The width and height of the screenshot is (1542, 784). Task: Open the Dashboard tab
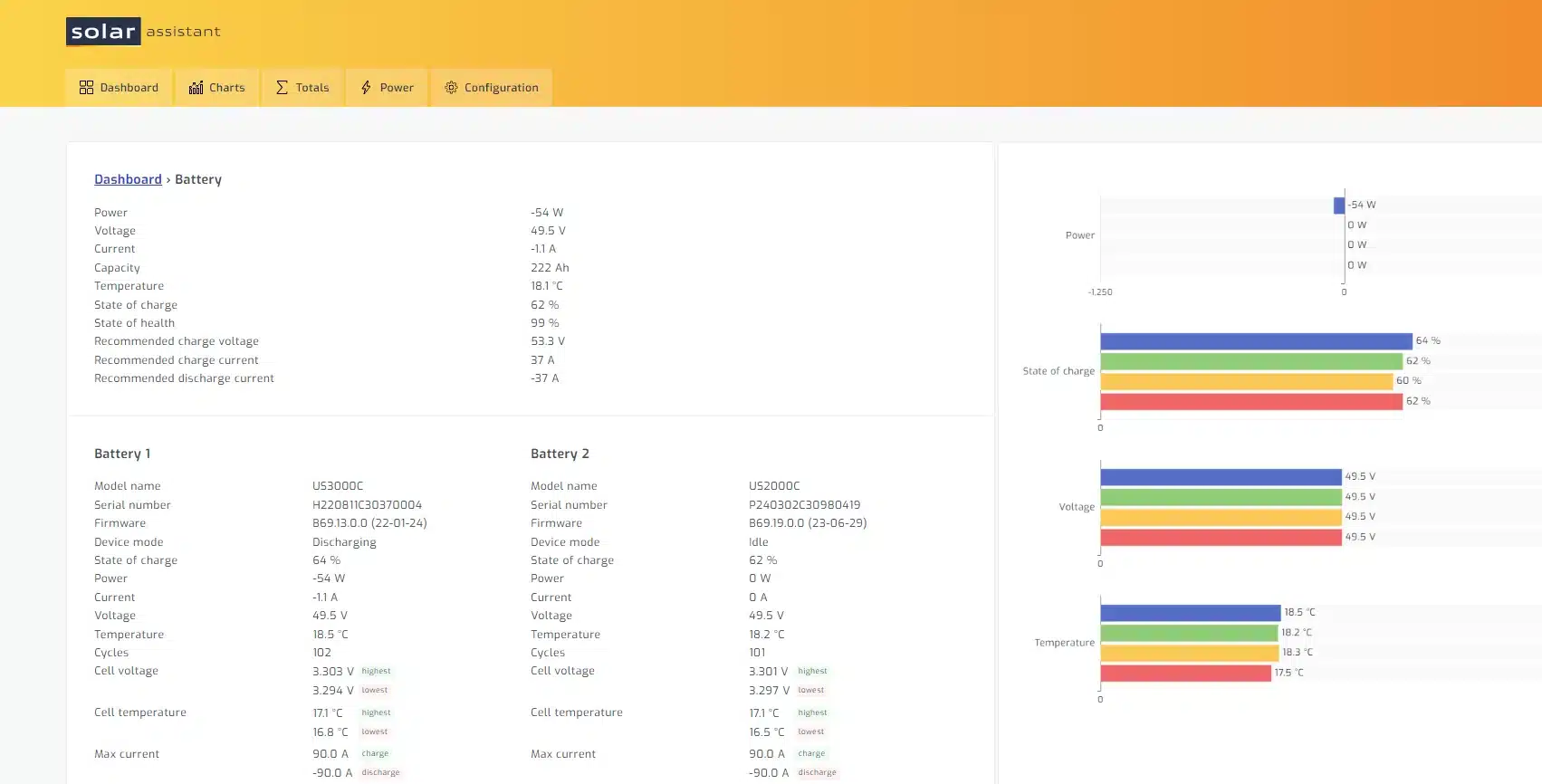[119, 88]
